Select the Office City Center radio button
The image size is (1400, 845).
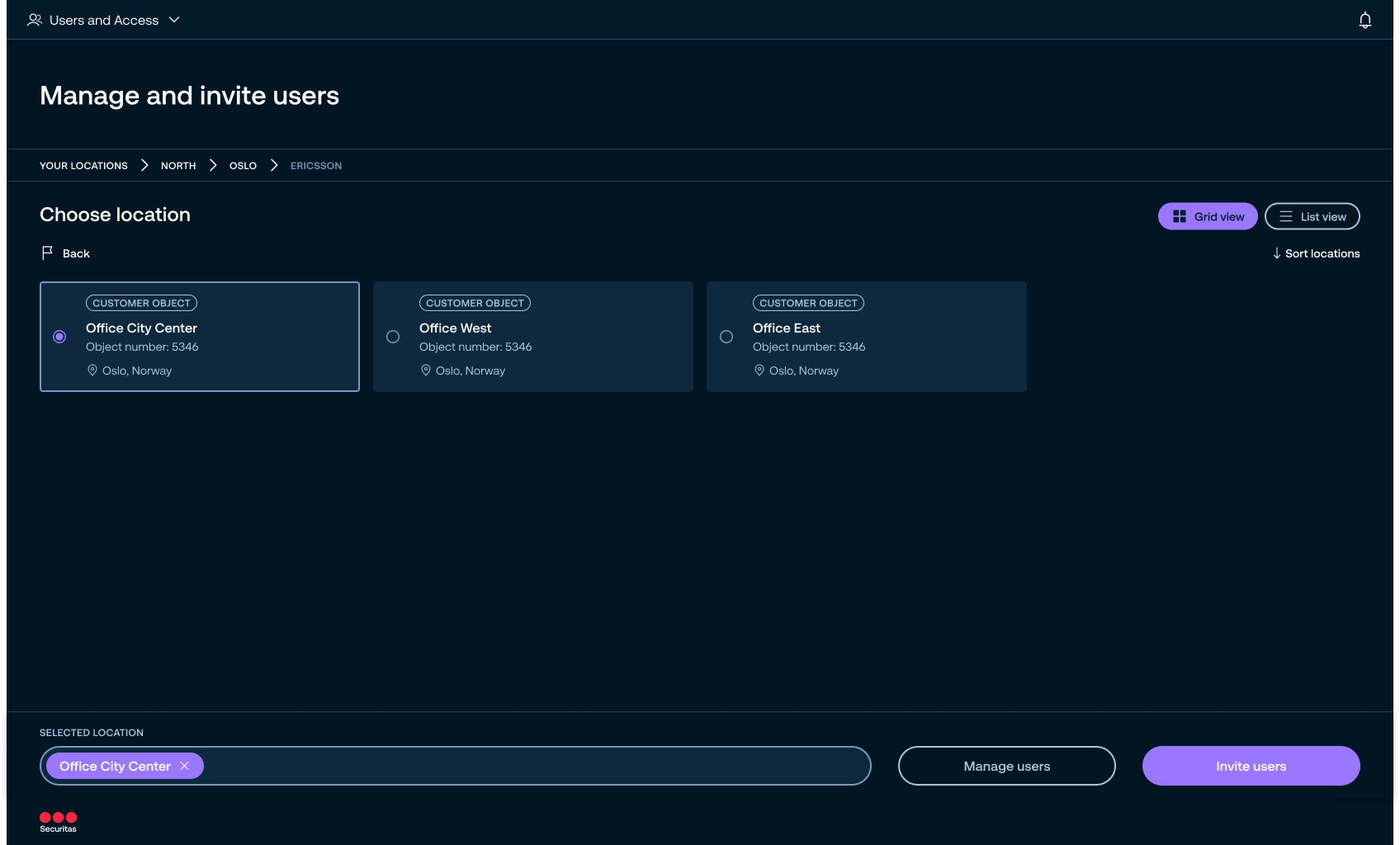(x=59, y=337)
